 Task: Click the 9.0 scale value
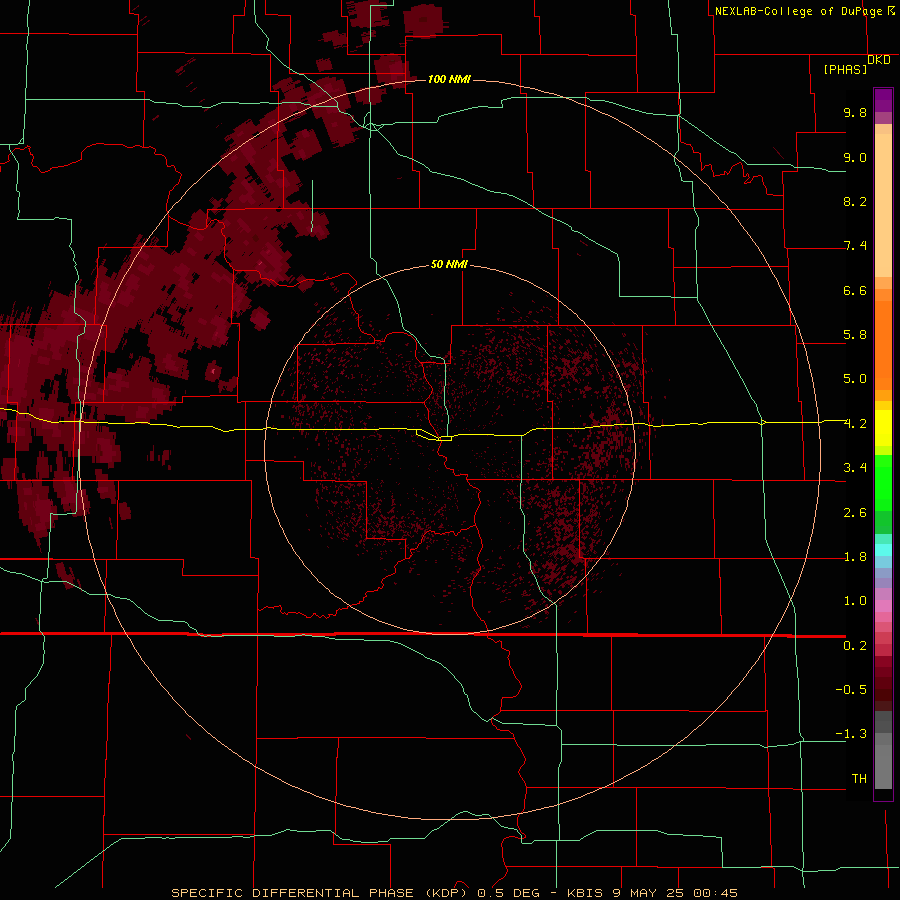pos(855,157)
